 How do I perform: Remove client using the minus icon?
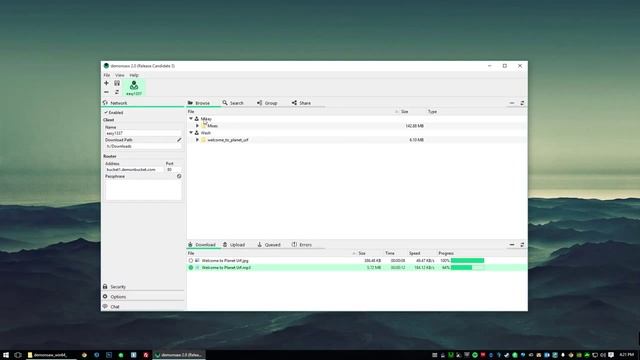[x=107, y=92]
